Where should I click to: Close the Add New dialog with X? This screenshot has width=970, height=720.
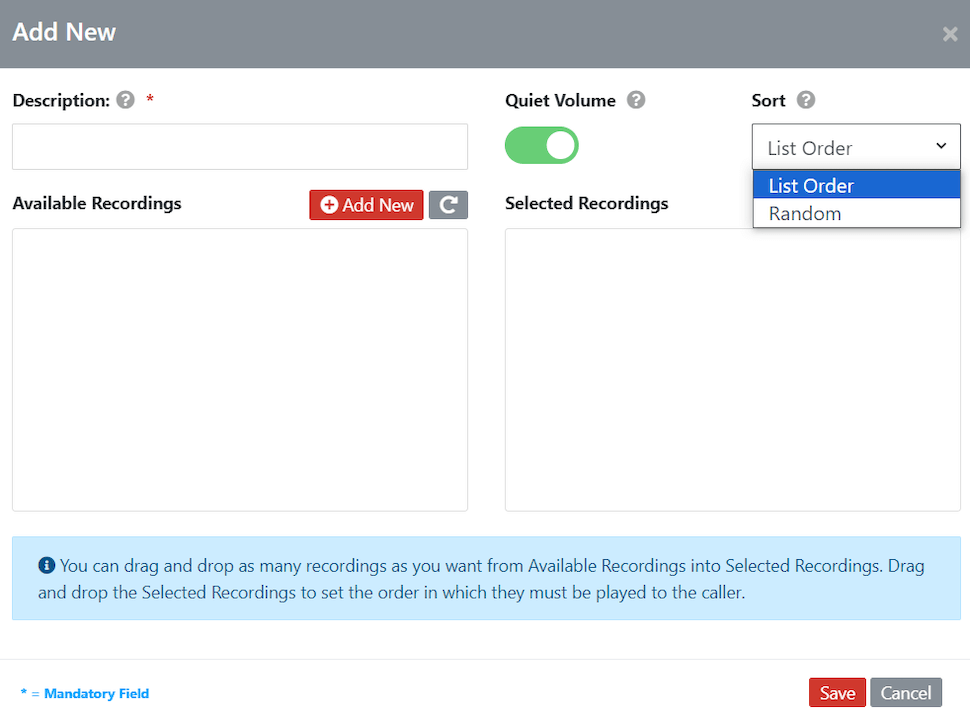pos(949,33)
